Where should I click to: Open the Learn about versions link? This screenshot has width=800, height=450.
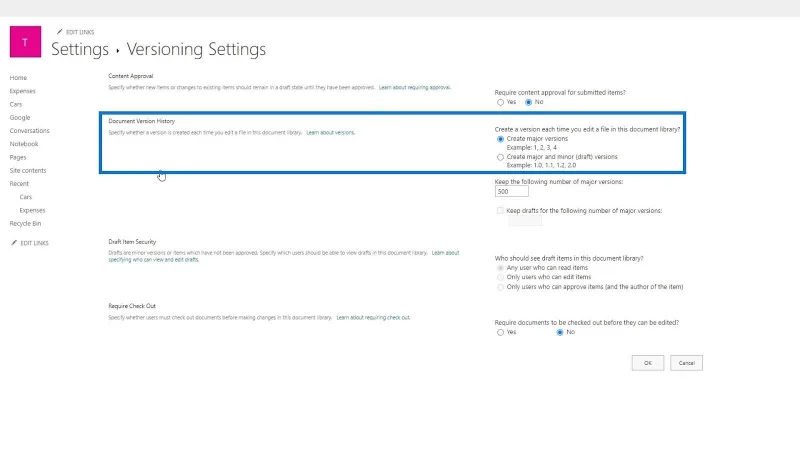coord(330,133)
